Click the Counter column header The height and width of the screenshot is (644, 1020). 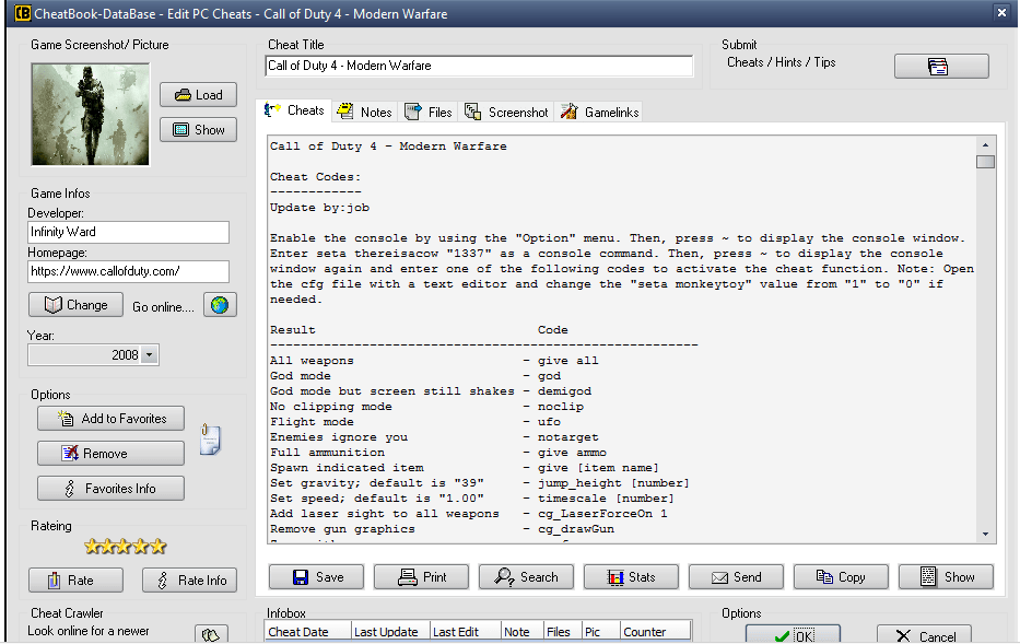pyautogui.click(x=655, y=632)
